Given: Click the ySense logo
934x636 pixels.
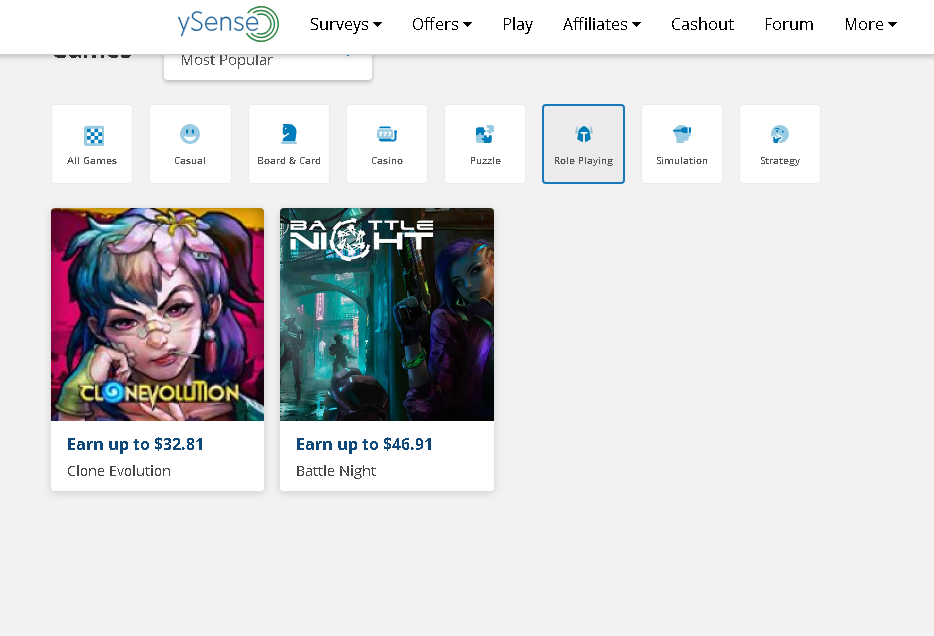Looking at the screenshot, I should 228,24.
